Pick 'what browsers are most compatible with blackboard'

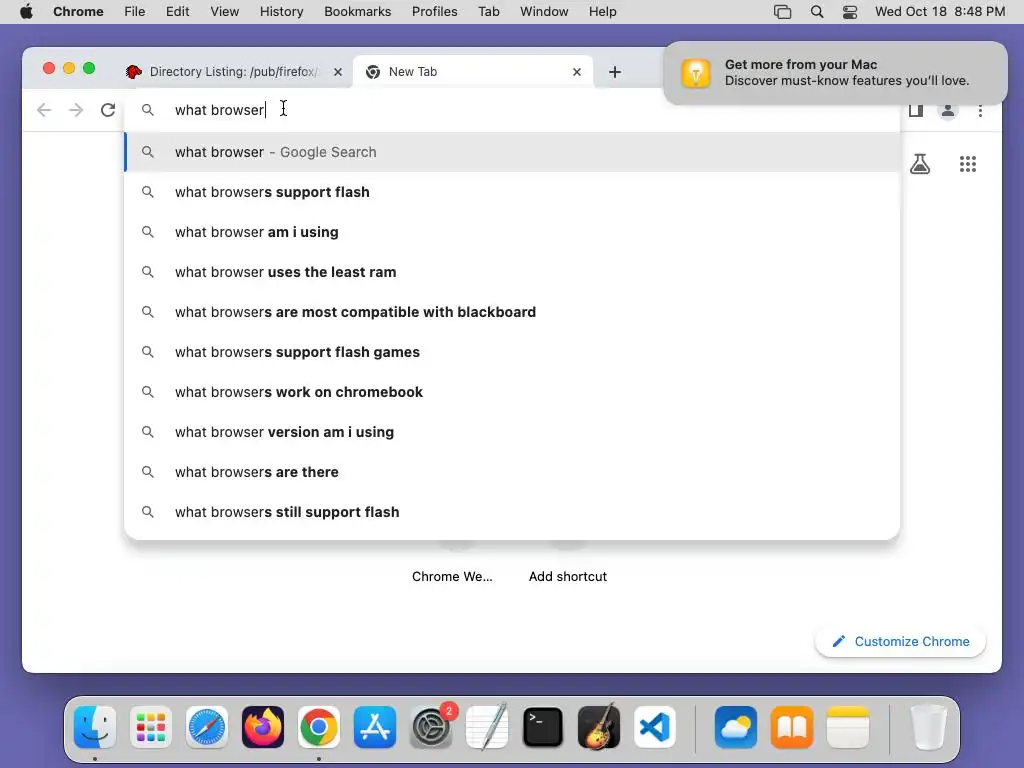(x=512, y=312)
